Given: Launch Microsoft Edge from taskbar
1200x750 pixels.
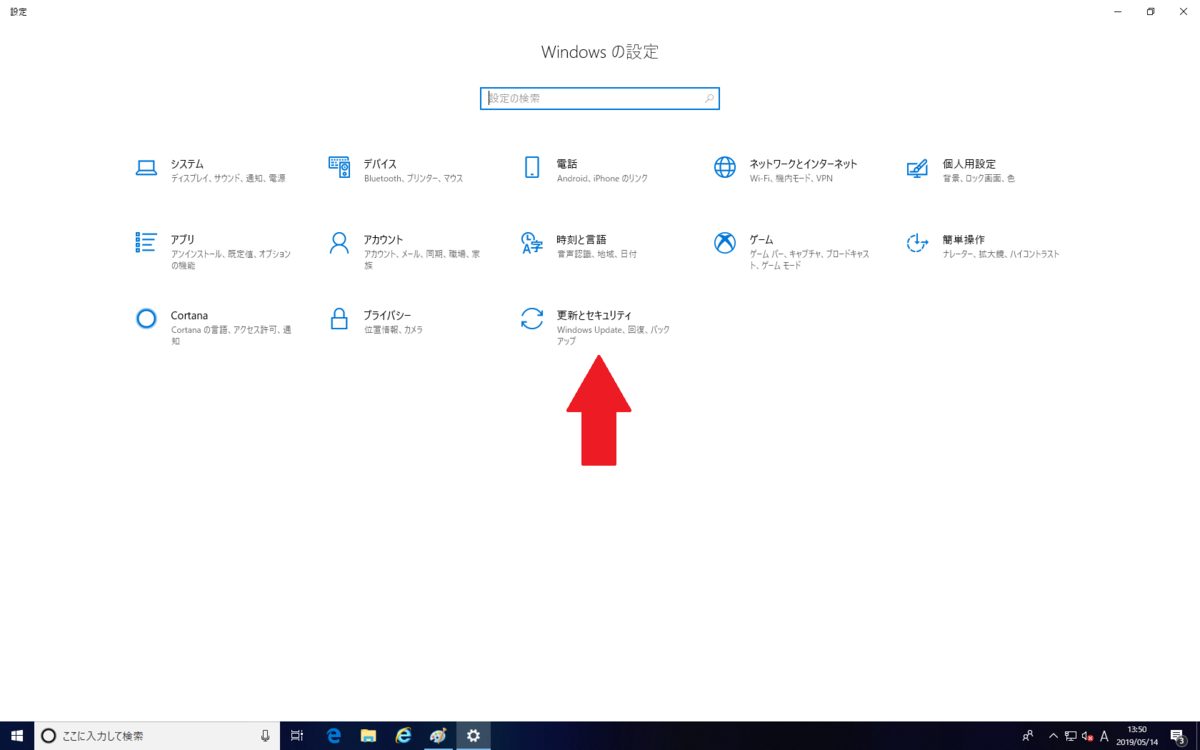Looking at the screenshot, I should (x=334, y=736).
